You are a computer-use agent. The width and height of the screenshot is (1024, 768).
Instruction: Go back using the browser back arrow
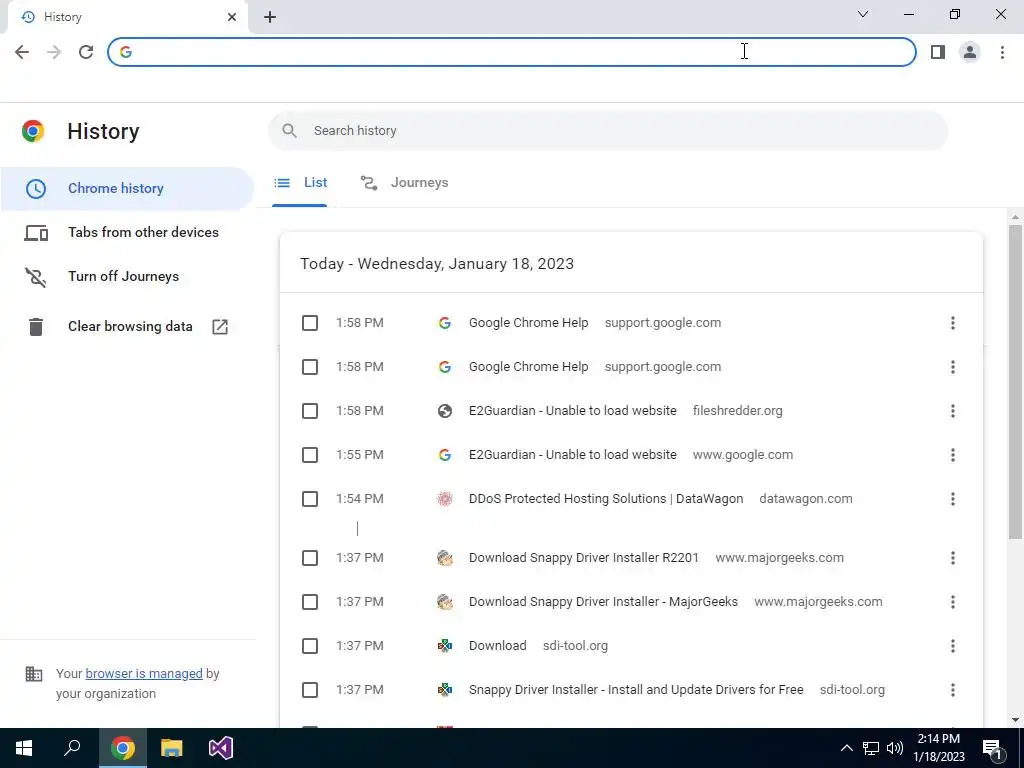coord(22,52)
